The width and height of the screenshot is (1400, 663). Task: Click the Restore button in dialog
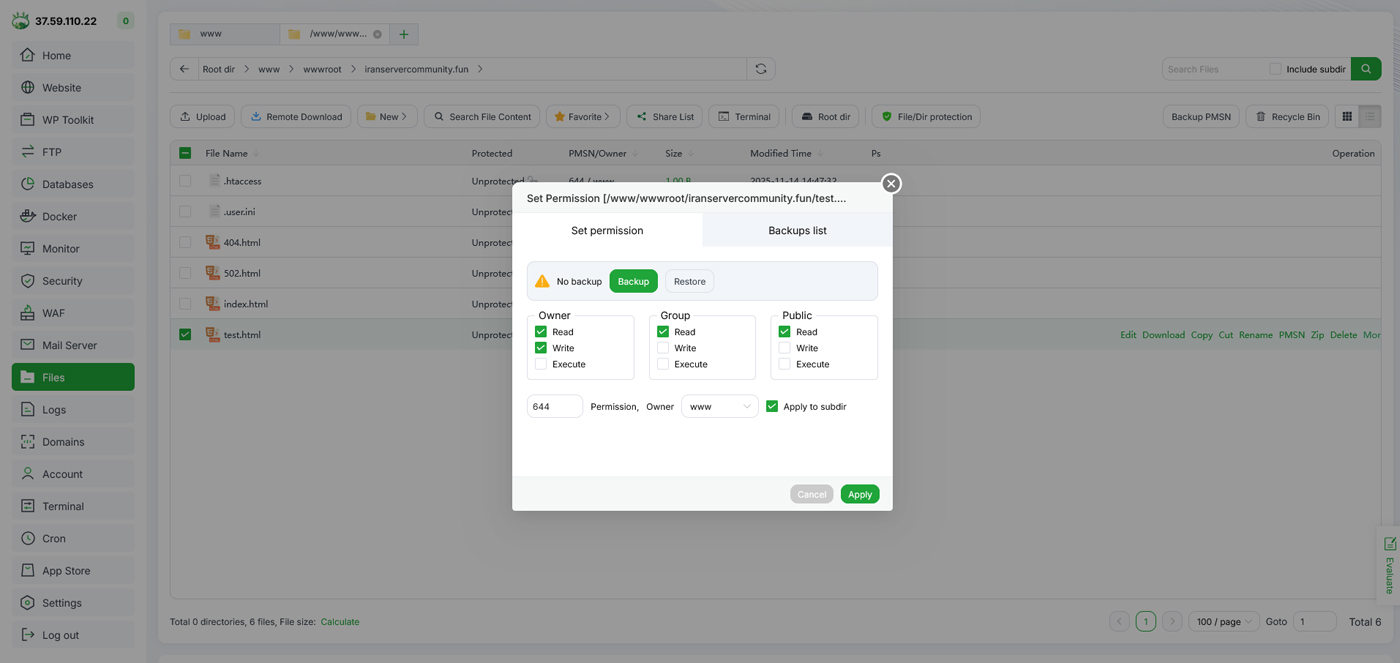(x=689, y=281)
